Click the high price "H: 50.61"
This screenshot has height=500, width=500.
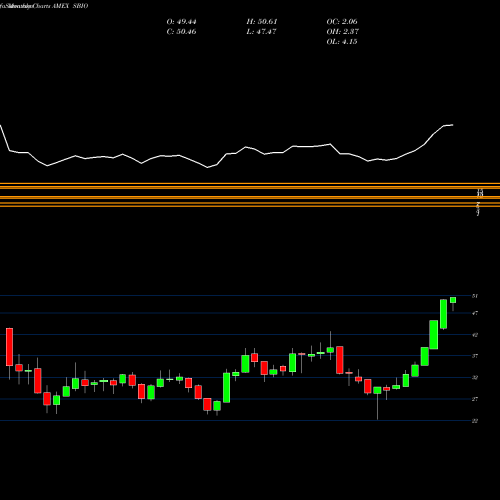pos(262,22)
